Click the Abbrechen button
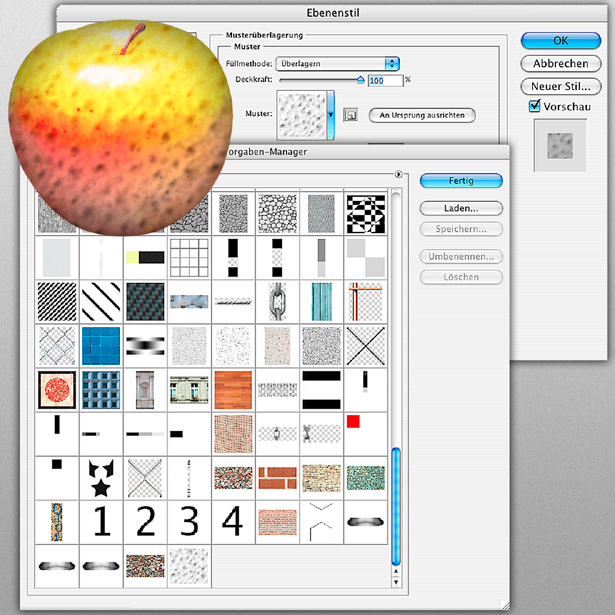 coord(560,64)
